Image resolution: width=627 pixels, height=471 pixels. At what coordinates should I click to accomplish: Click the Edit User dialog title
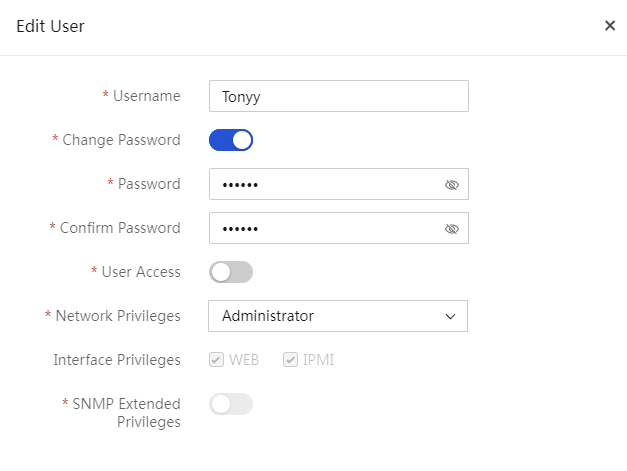(50, 26)
